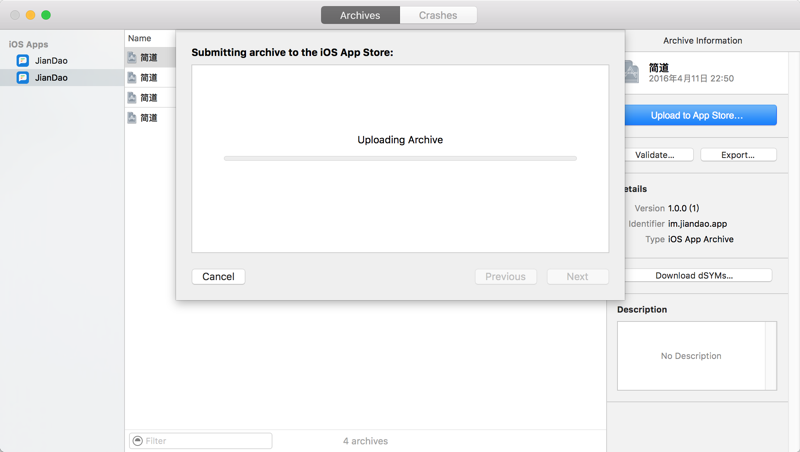
Task: Click the Description box scrollbar
Action: point(771,356)
